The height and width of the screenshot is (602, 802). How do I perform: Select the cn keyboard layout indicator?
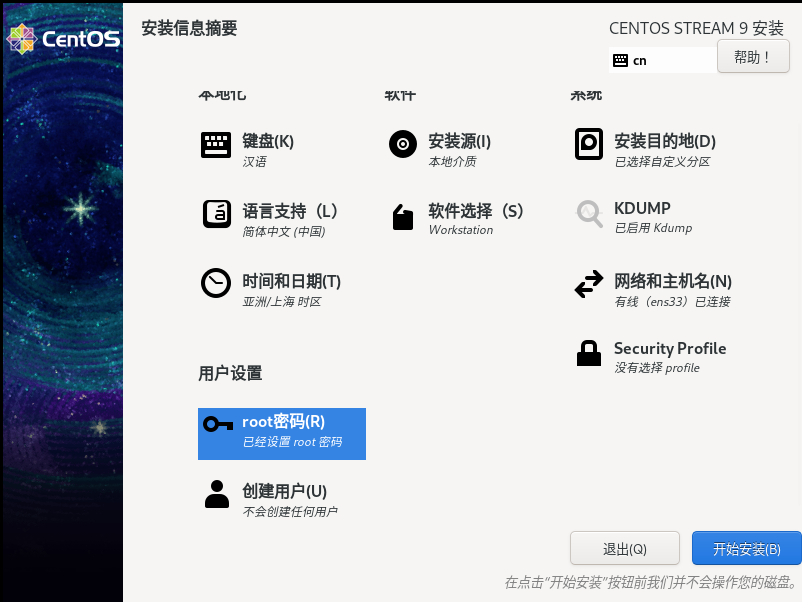click(662, 60)
